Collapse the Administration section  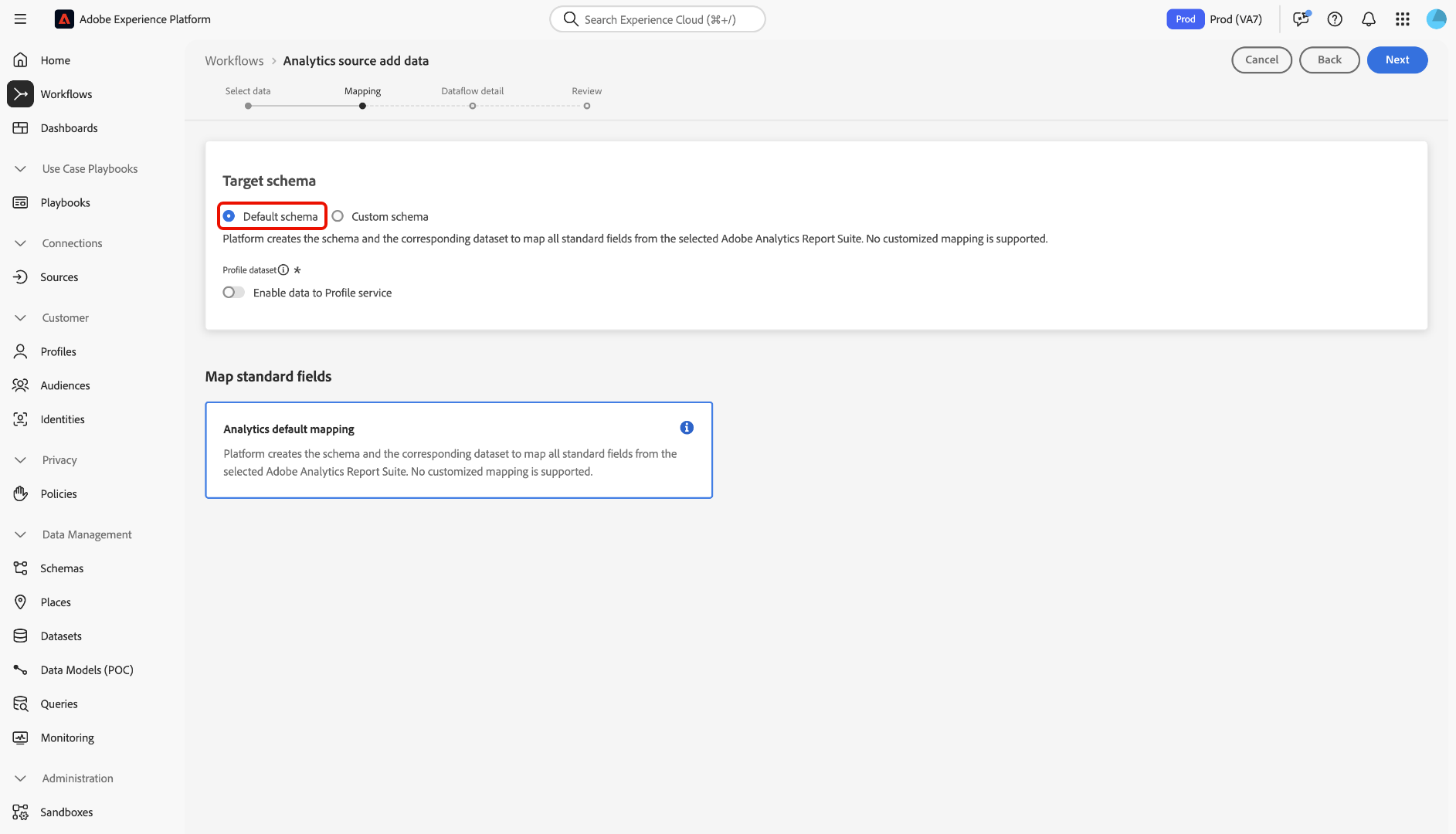coord(21,778)
